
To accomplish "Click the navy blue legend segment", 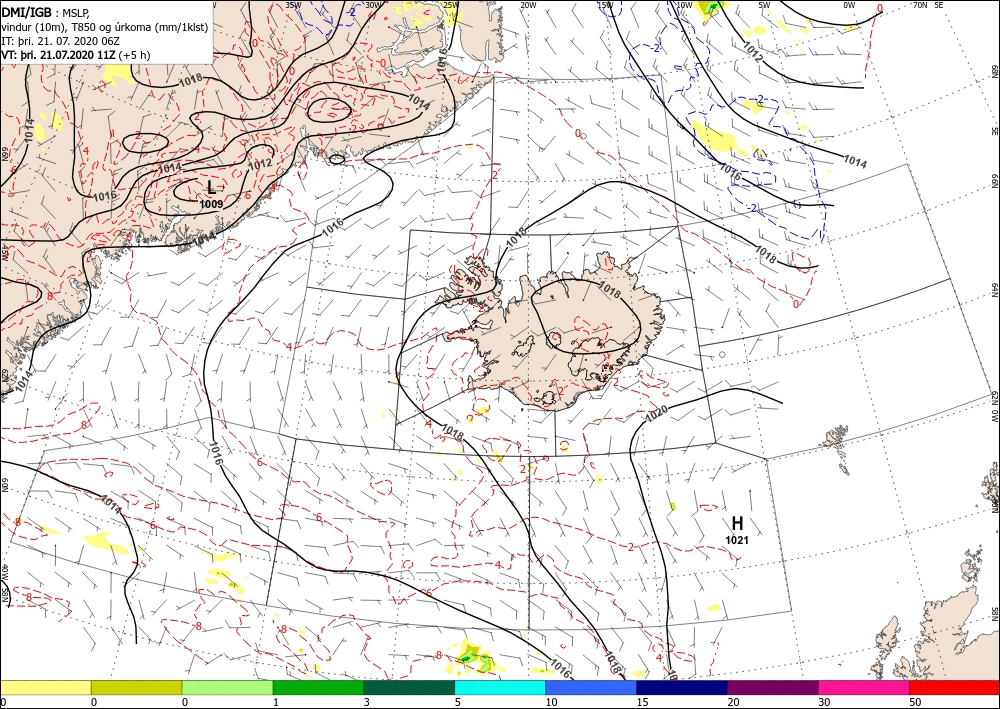I will (x=682, y=687).
